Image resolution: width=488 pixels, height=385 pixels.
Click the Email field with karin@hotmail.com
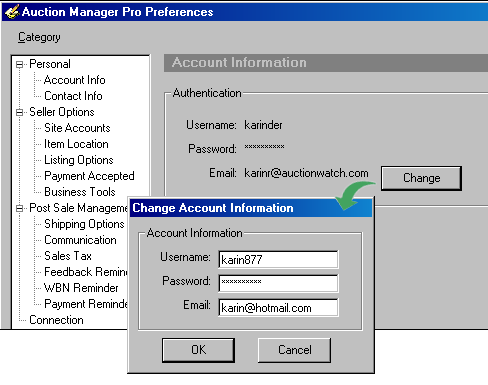(x=278, y=307)
